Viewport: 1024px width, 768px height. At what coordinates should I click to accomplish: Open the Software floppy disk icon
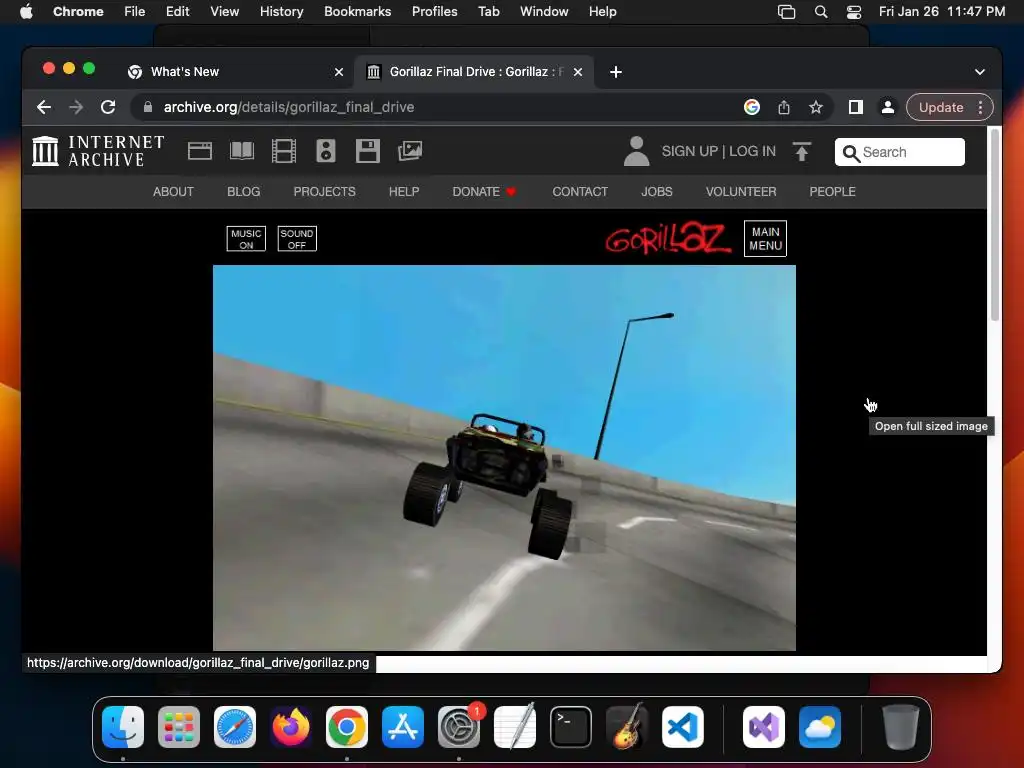(368, 151)
